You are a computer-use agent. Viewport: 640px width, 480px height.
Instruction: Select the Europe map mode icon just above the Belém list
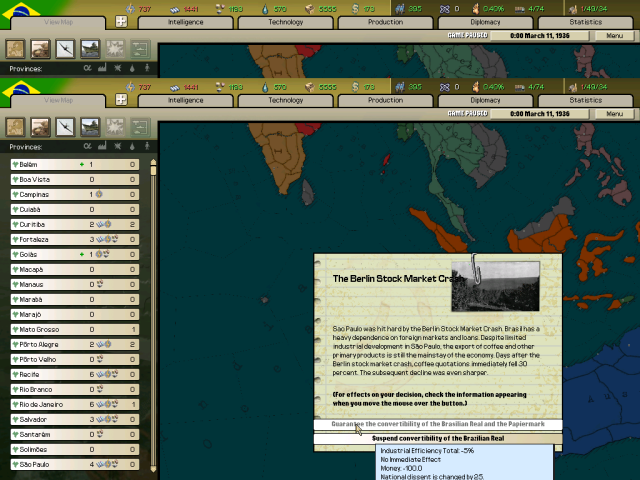(x=15, y=127)
